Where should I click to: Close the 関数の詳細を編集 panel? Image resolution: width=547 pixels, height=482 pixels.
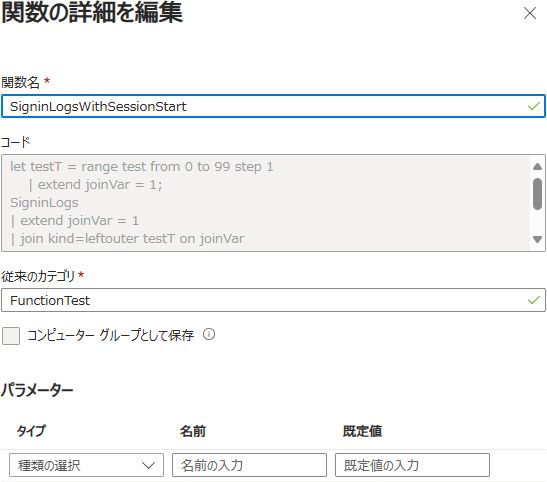(x=530, y=14)
